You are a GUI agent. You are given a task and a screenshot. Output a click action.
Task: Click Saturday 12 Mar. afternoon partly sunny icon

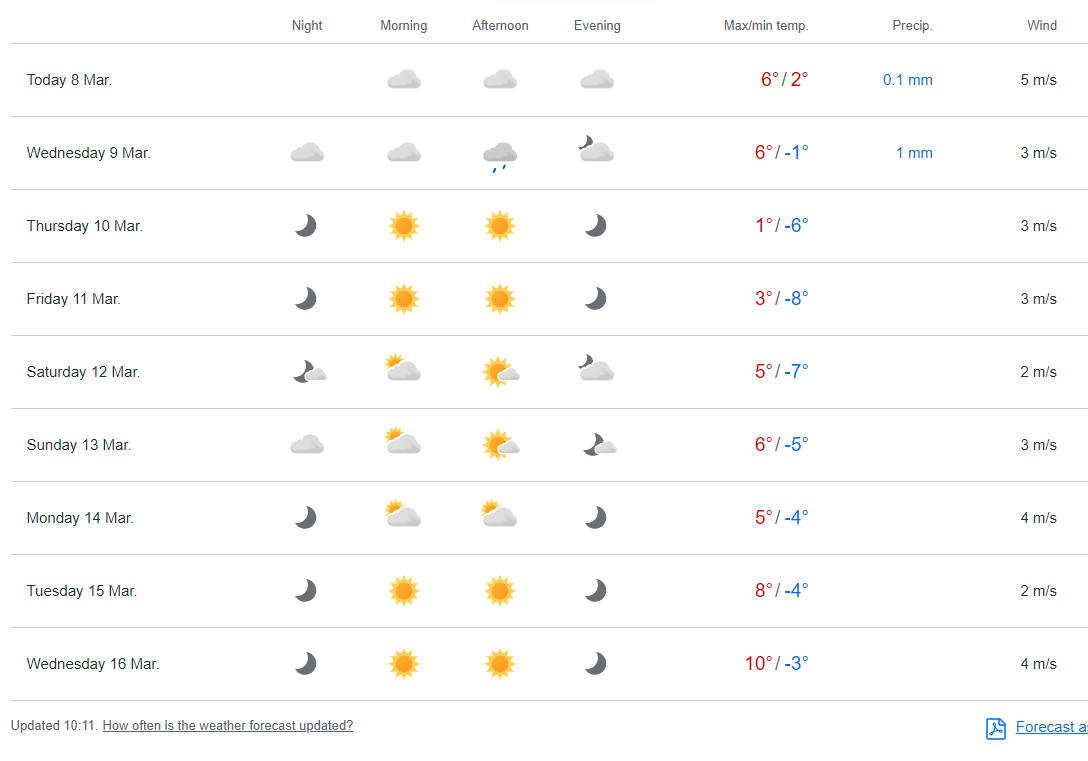tap(500, 372)
